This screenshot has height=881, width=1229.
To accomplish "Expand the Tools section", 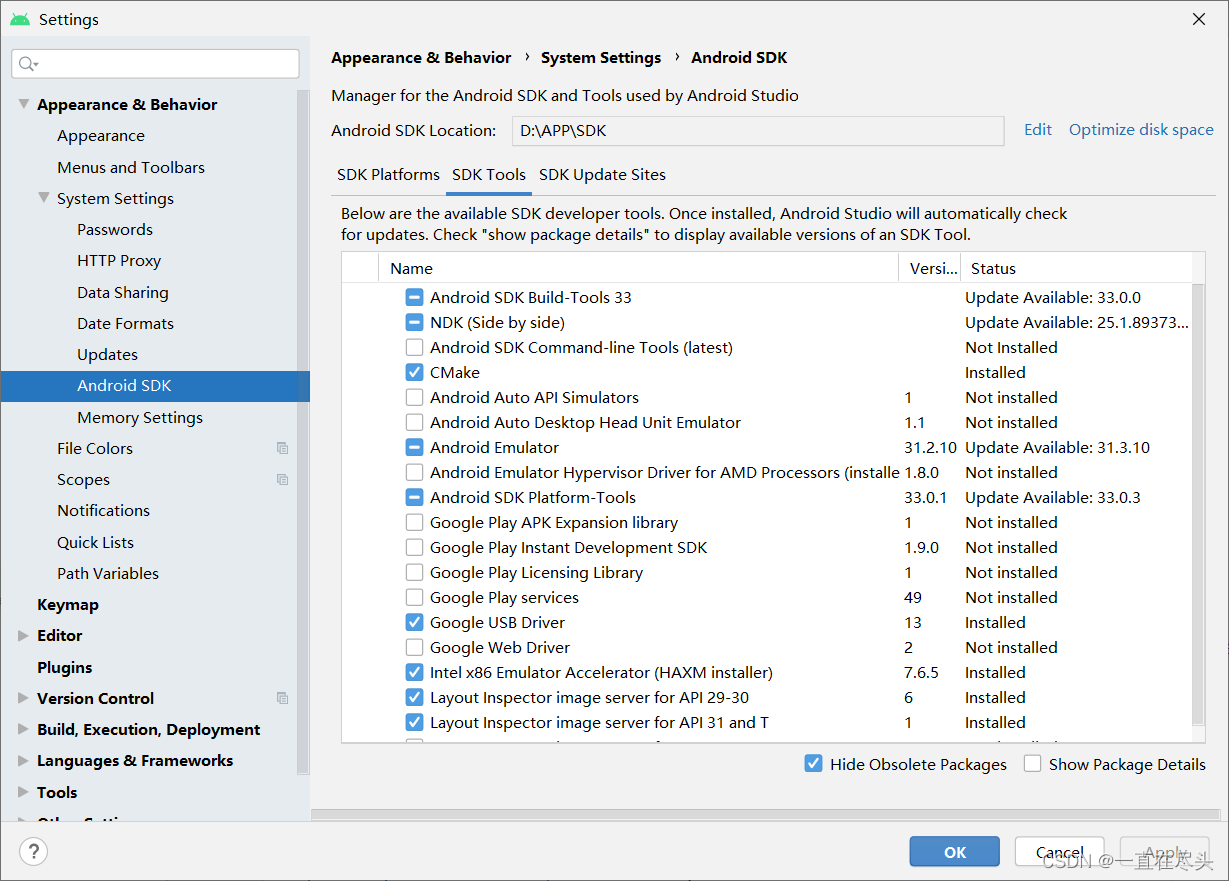I will [23, 792].
